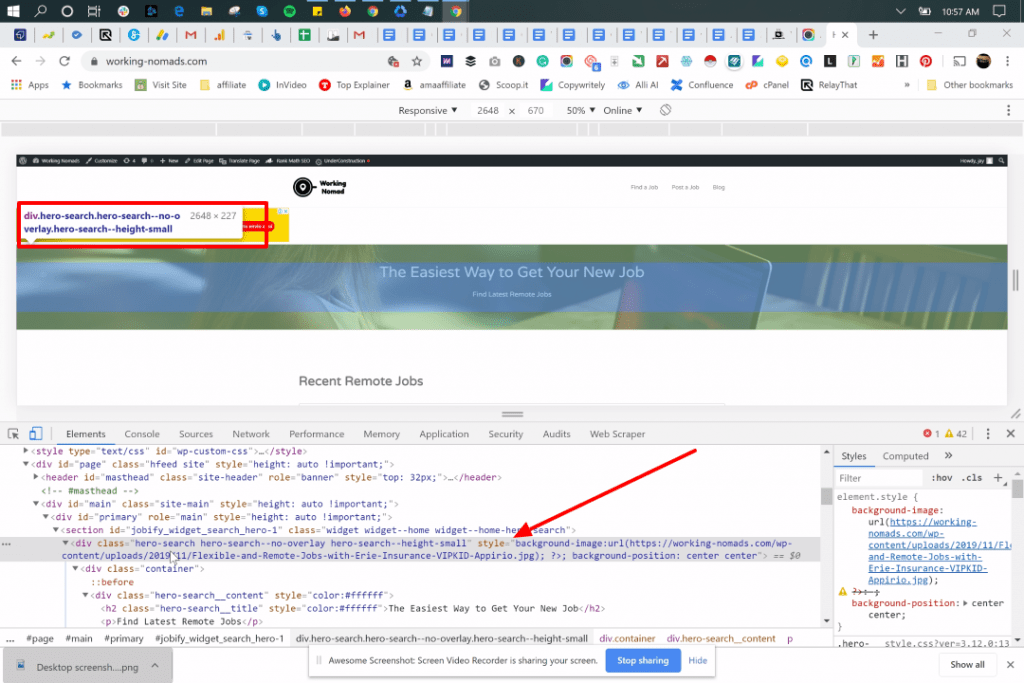
Task: Switch to the Computed styles tab
Action: pyautogui.click(x=905, y=456)
